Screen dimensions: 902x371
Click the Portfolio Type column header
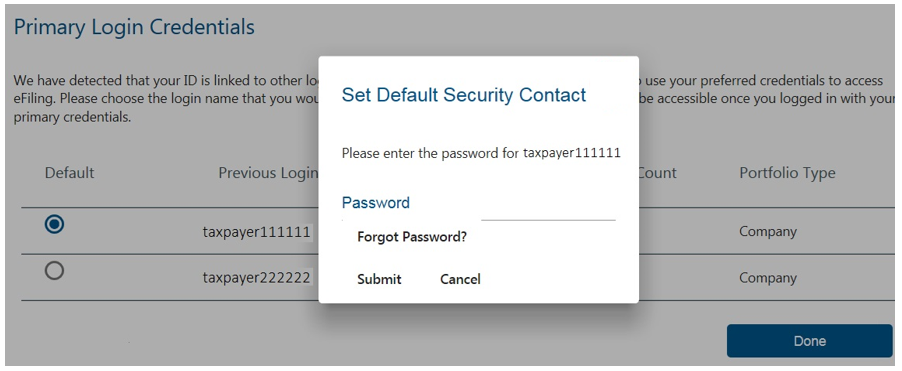pyautogui.click(x=788, y=173)
